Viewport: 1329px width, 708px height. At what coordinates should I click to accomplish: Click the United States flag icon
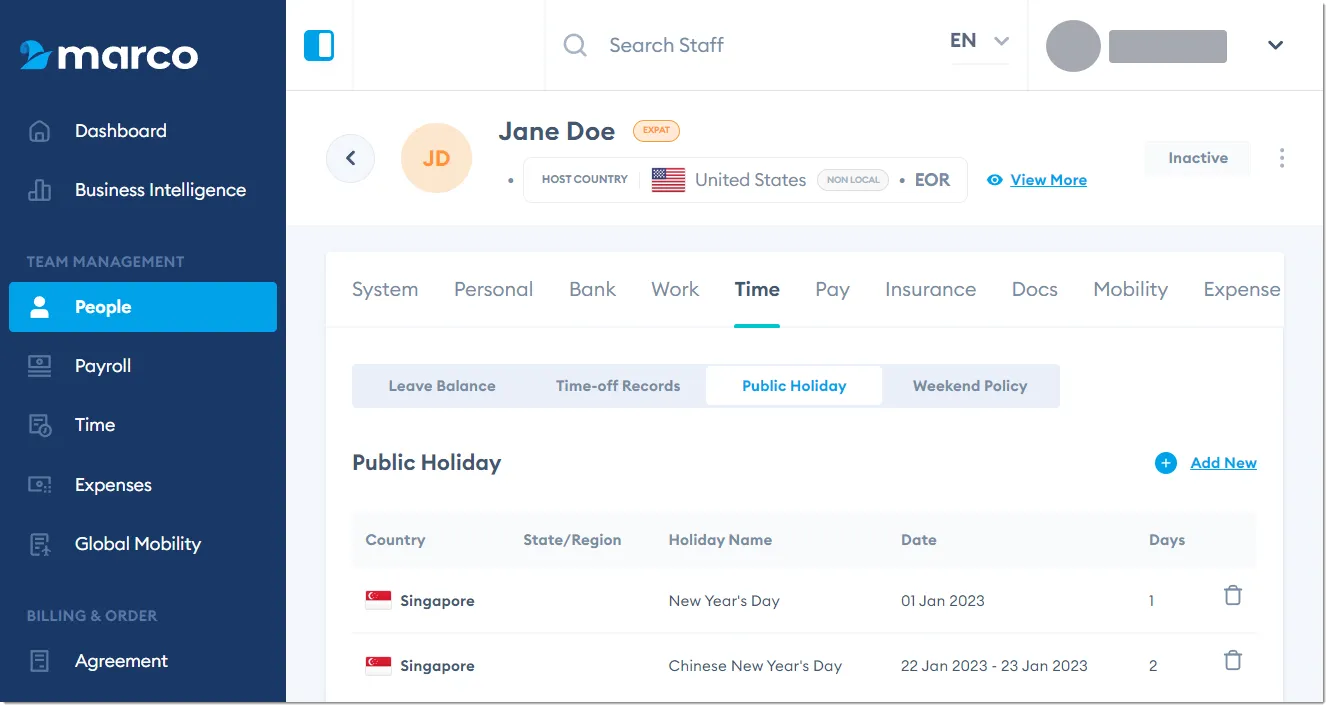point(668,180)
